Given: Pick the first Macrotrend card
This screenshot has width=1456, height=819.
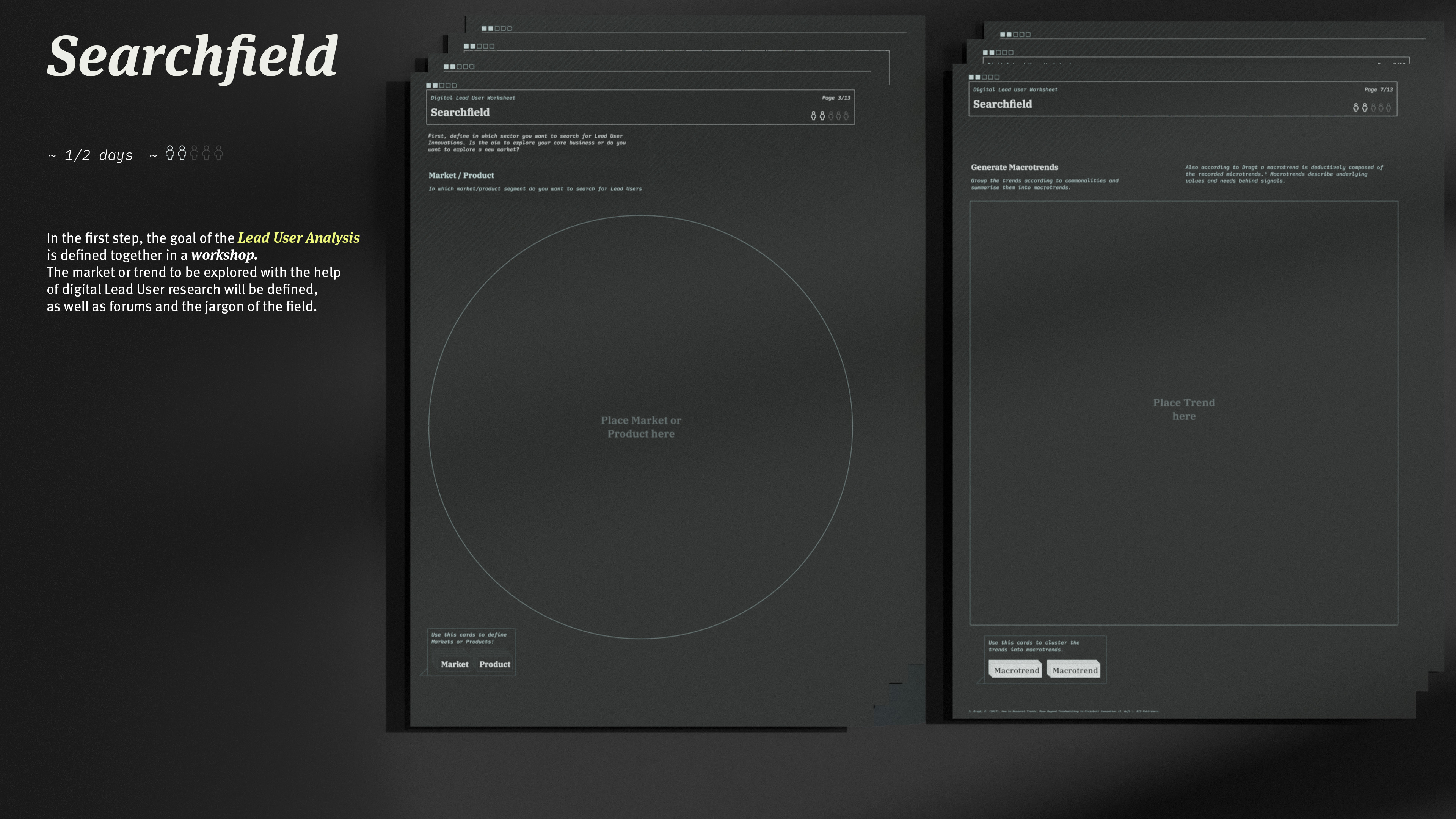Looking at the screenshot, I should 1016,670.
